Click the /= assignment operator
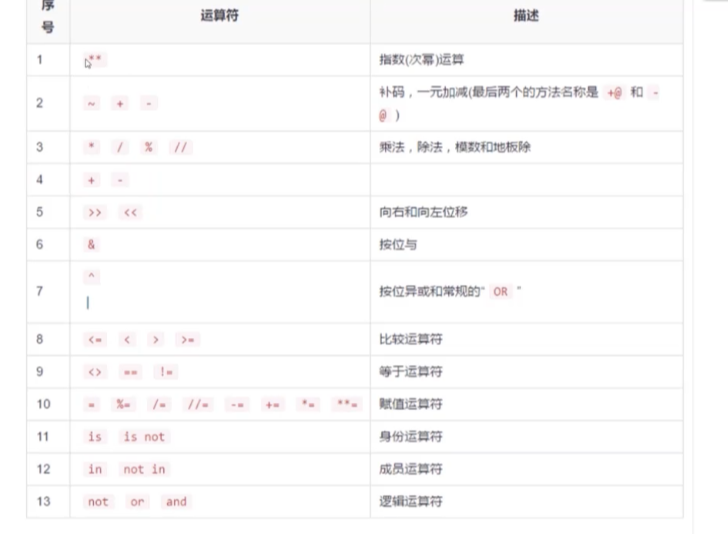728x534 pixels. [x=159, y=405]
